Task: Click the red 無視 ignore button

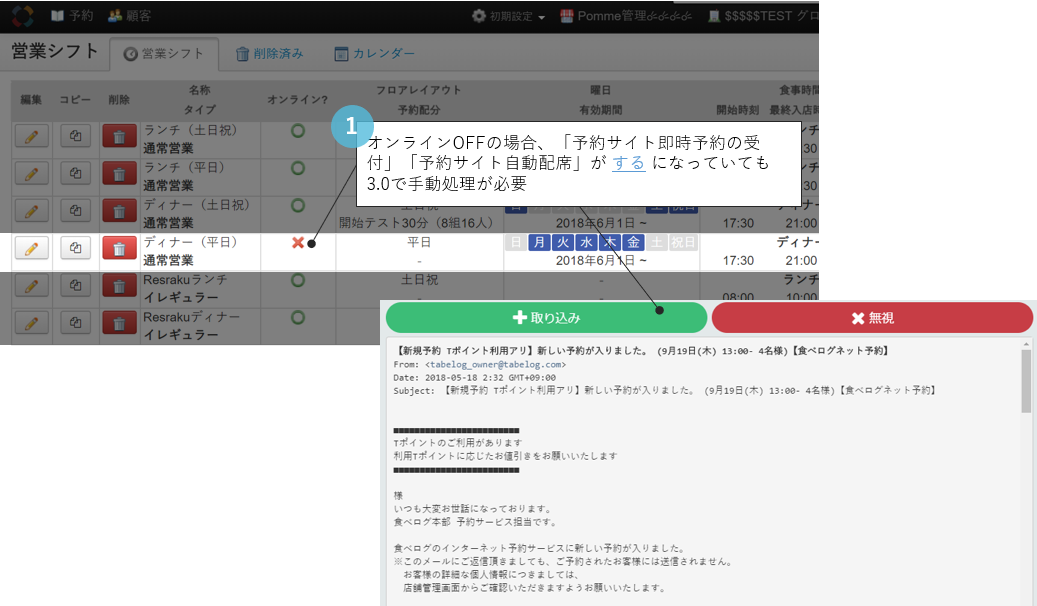Action: tap(872, 318)
